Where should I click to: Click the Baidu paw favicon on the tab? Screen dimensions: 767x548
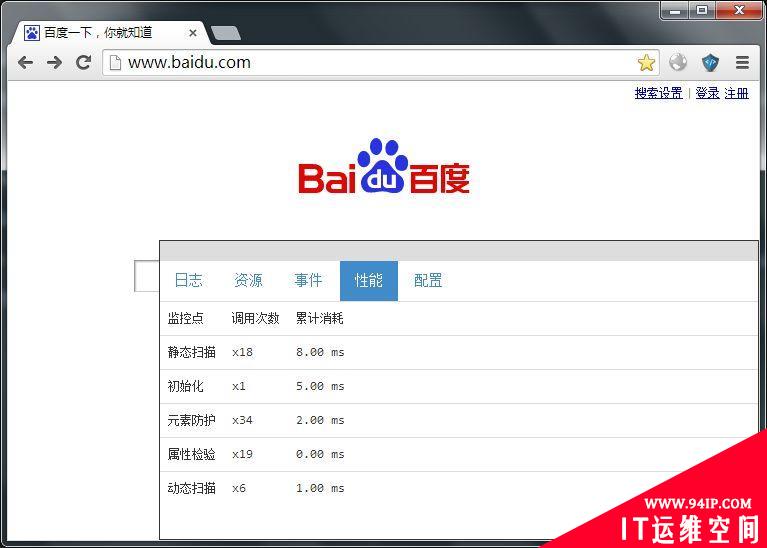[x=31, y=33]
